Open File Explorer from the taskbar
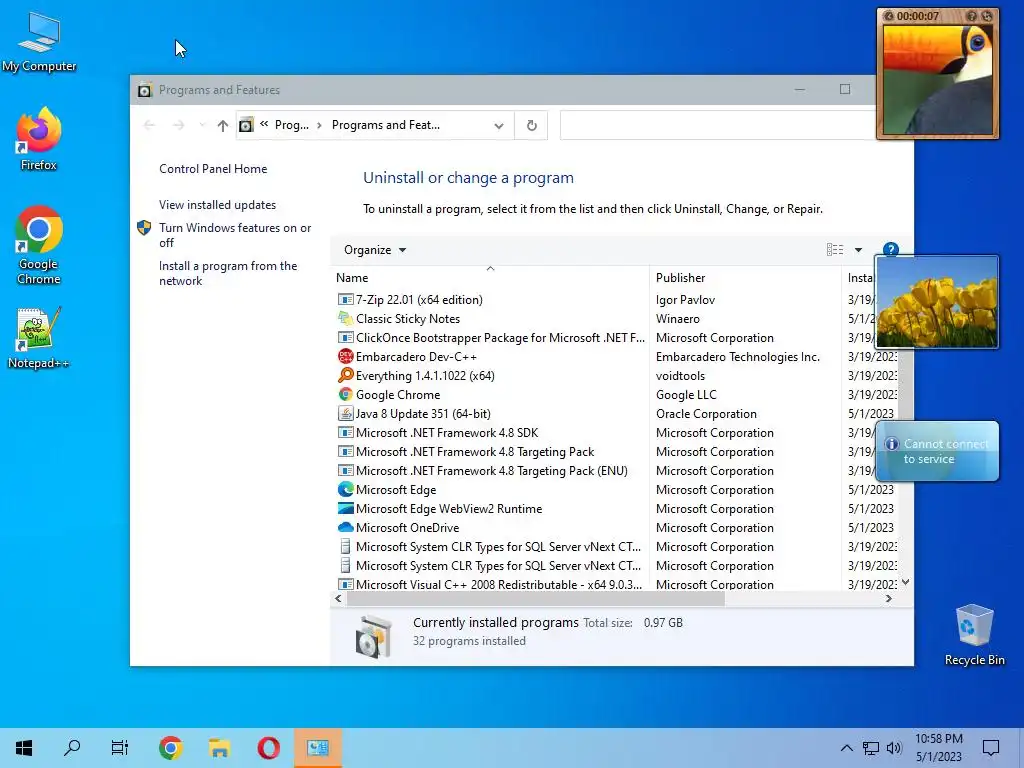 point(219,748)
